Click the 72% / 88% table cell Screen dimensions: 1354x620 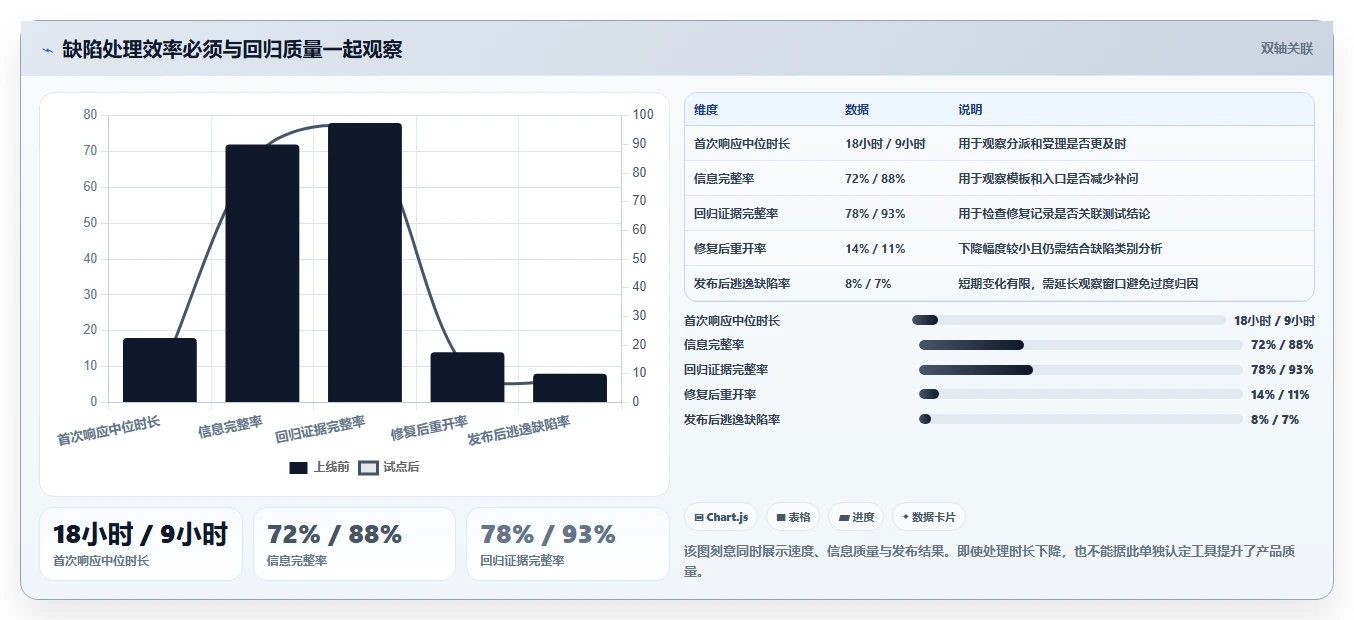coord(875,179)
